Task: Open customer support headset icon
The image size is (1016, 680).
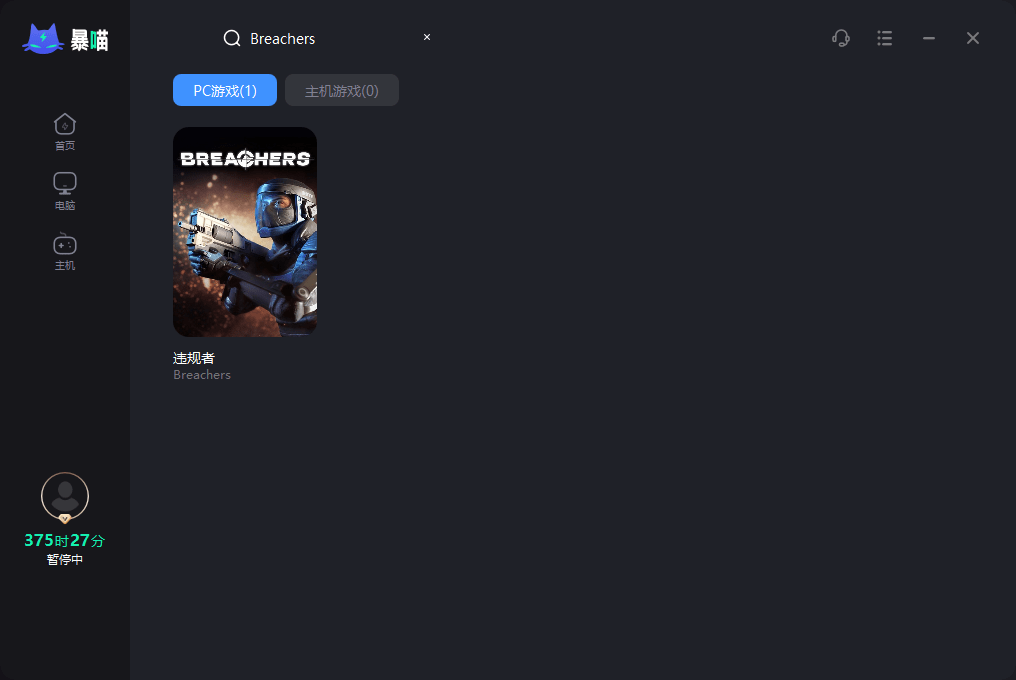Action: [841, 38]
